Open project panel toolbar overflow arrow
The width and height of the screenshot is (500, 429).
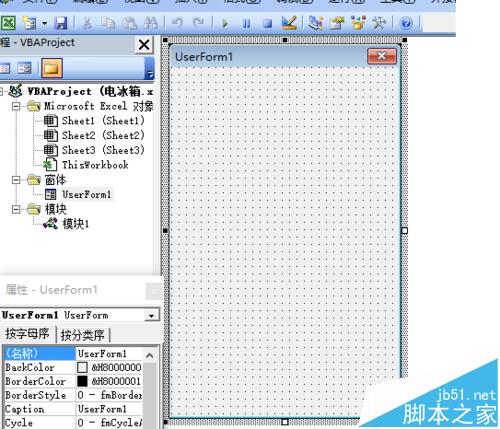click(x=150, y=75)
